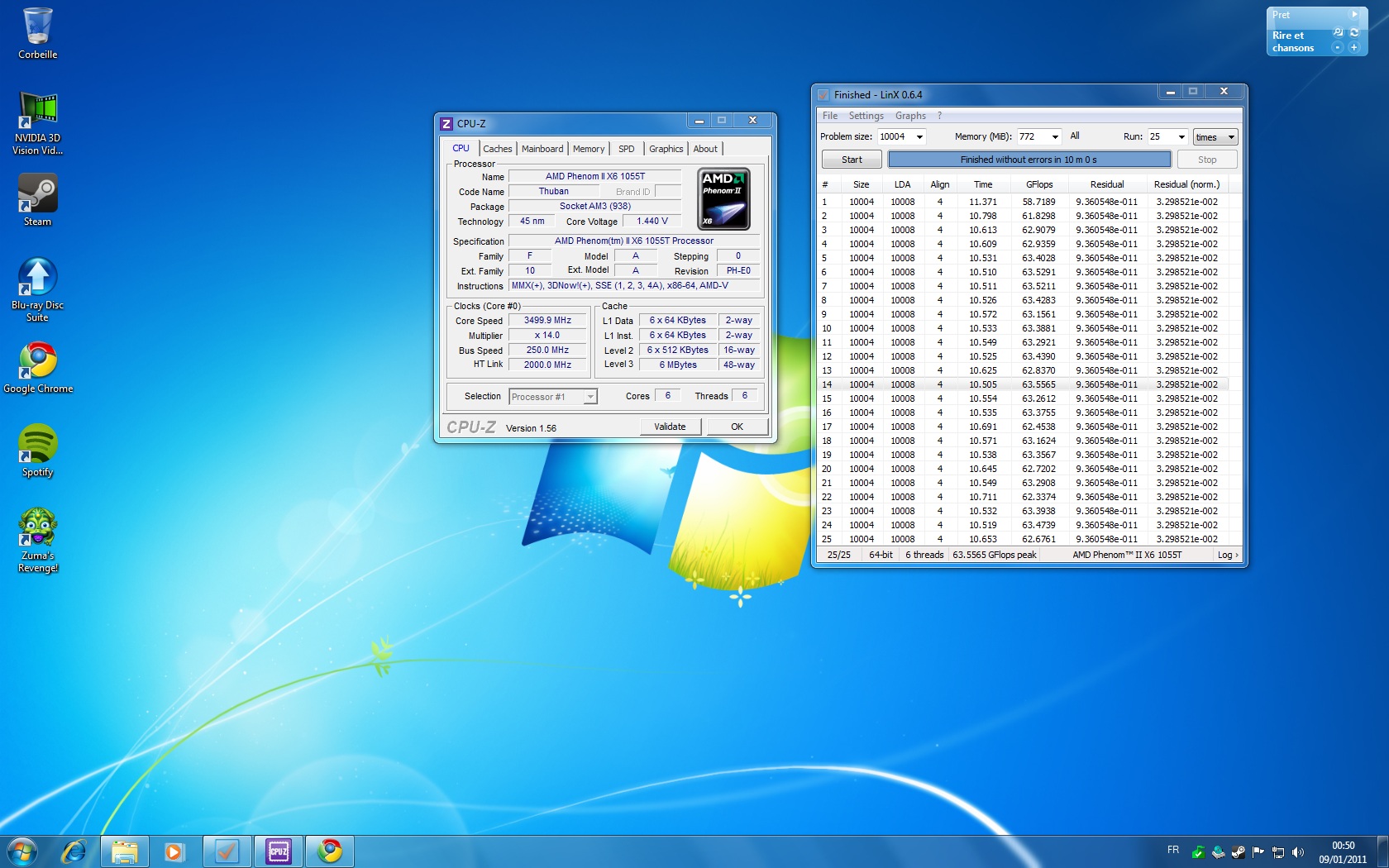Image resolution: width=1389 pixels, height=868 pixels.
Task: Click the Start button in LinX
Action: click(852, 160)
